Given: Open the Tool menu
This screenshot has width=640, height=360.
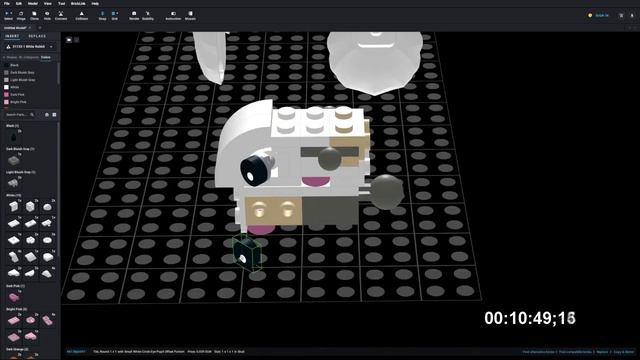Looking at the screenshot, I should (x=61, y=3).
